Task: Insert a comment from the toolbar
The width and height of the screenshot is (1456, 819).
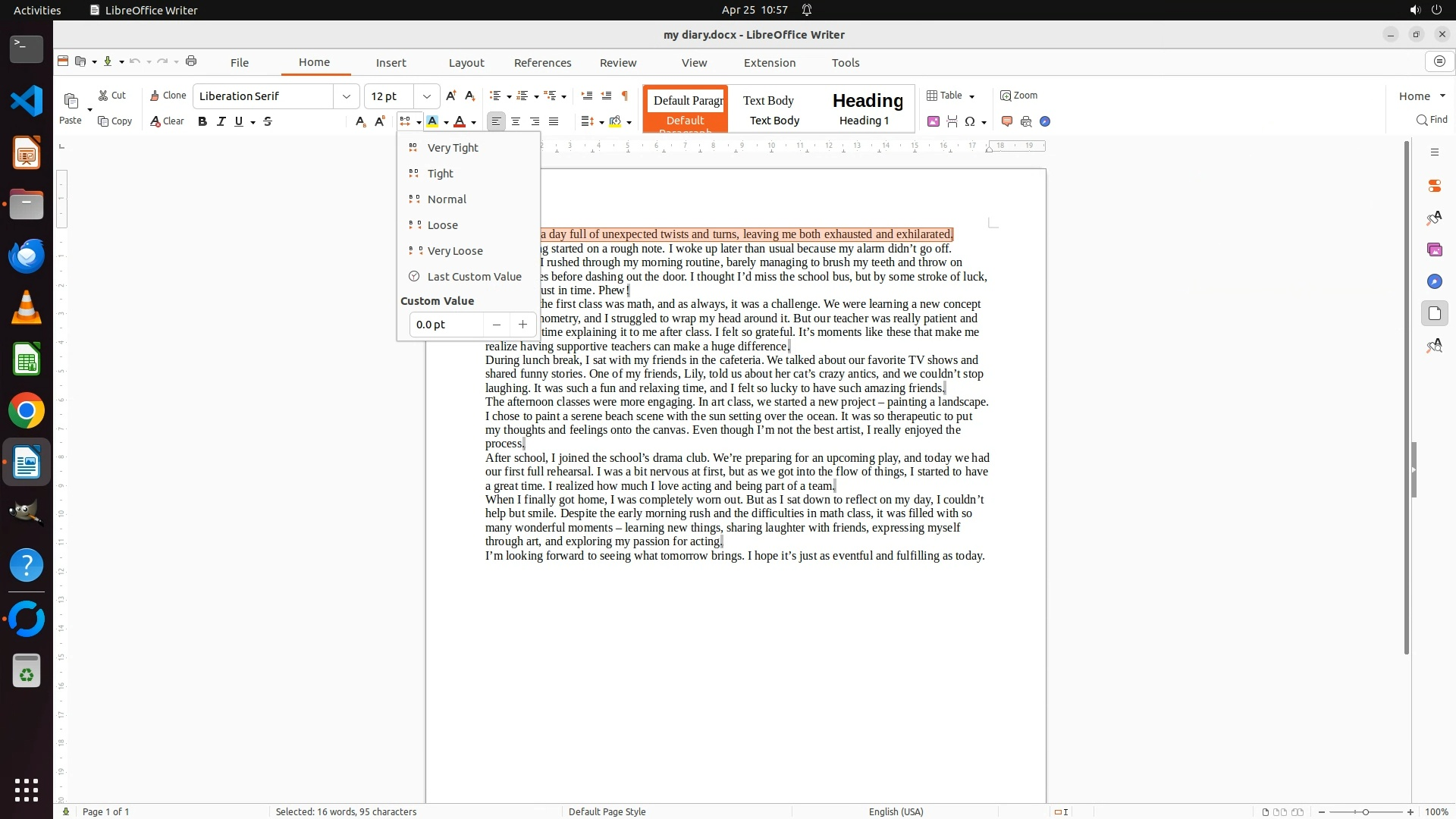Action: click(1007, 121)
